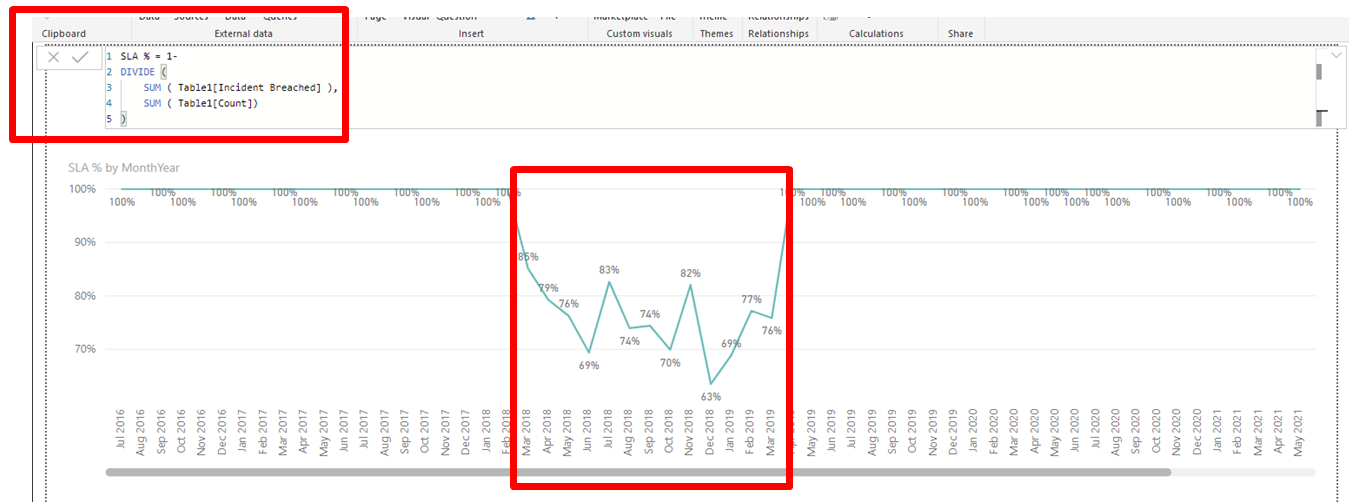Select the chart title SLA % by MonthYear
The image size is (1357, 502).
pyautogui.click(x=124, y=168)
